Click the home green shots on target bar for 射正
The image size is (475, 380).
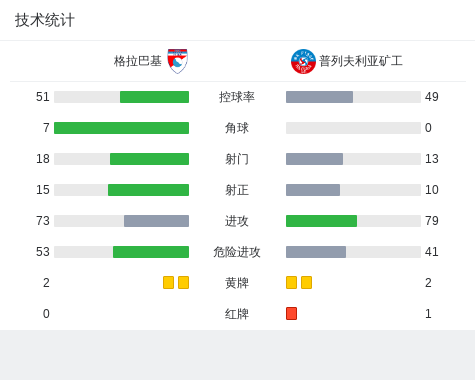(148, 190)
